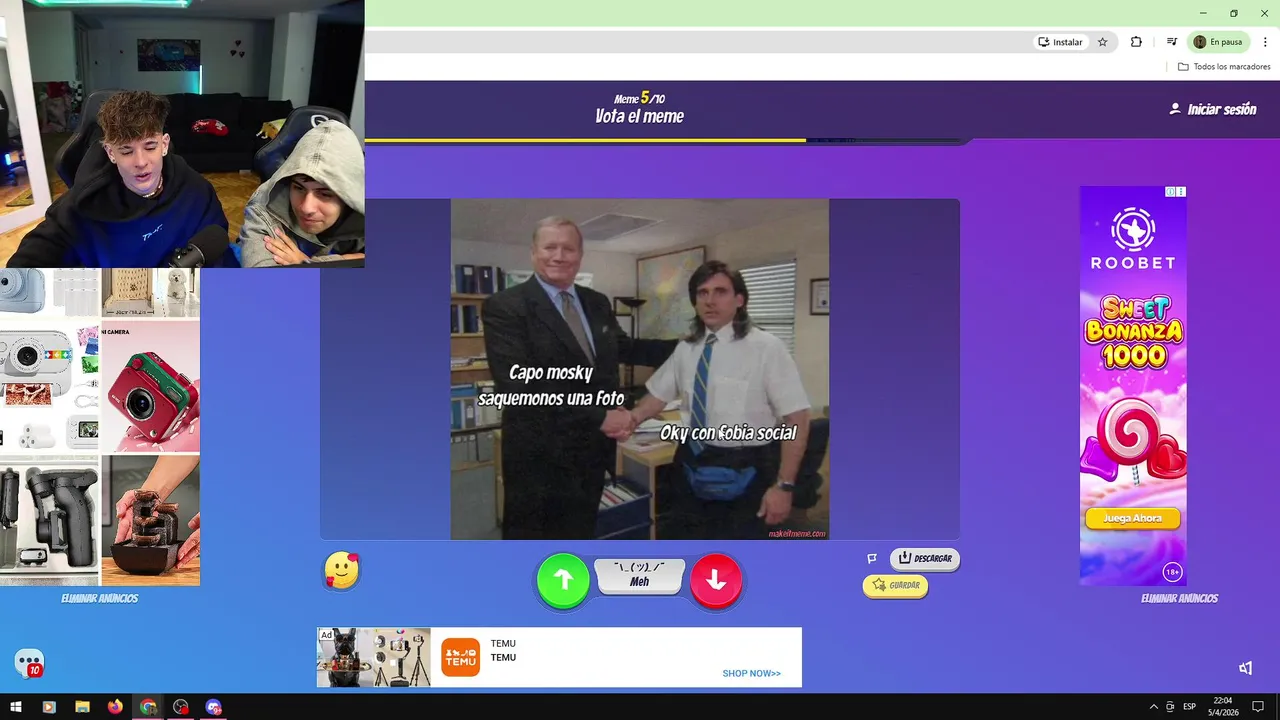Image resolution: width=1280 pixels, height=720 pixels.
Task: Vote Meh on the current meme
Action: pos(640,575)
